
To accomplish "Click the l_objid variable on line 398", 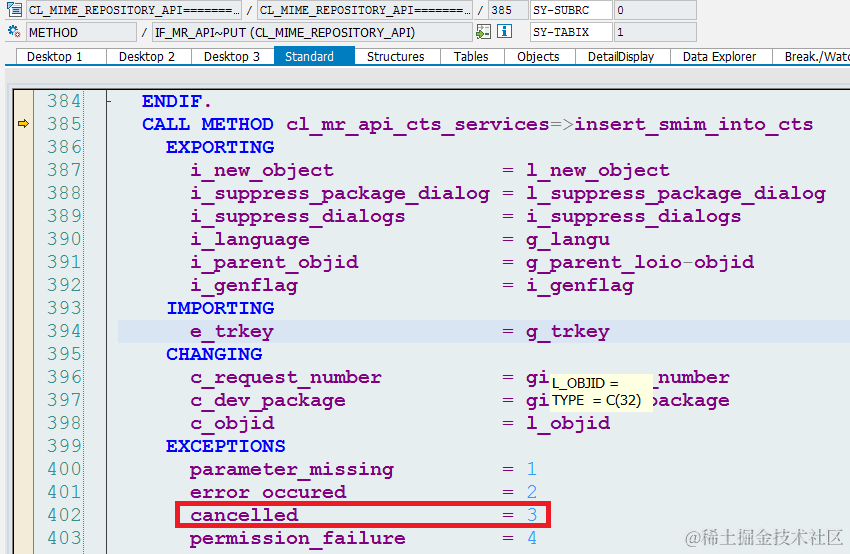I will pos(568,423).
